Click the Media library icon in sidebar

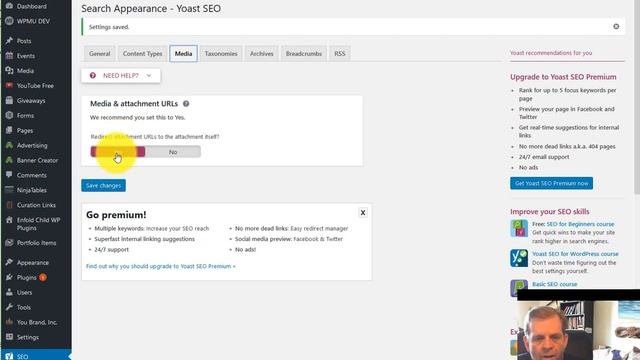9,71
